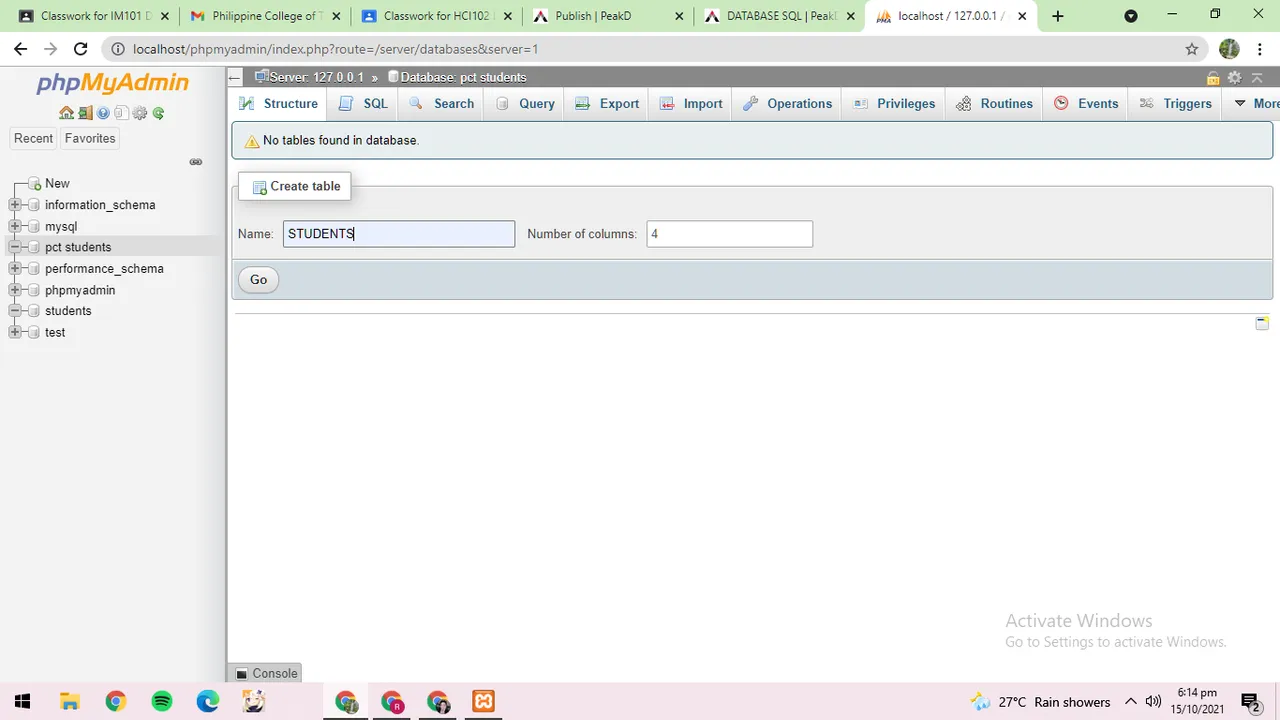This screenshot has height=720, width=1280.
Task: Click the padlock icon in top bar
Action: (1213, 77)
